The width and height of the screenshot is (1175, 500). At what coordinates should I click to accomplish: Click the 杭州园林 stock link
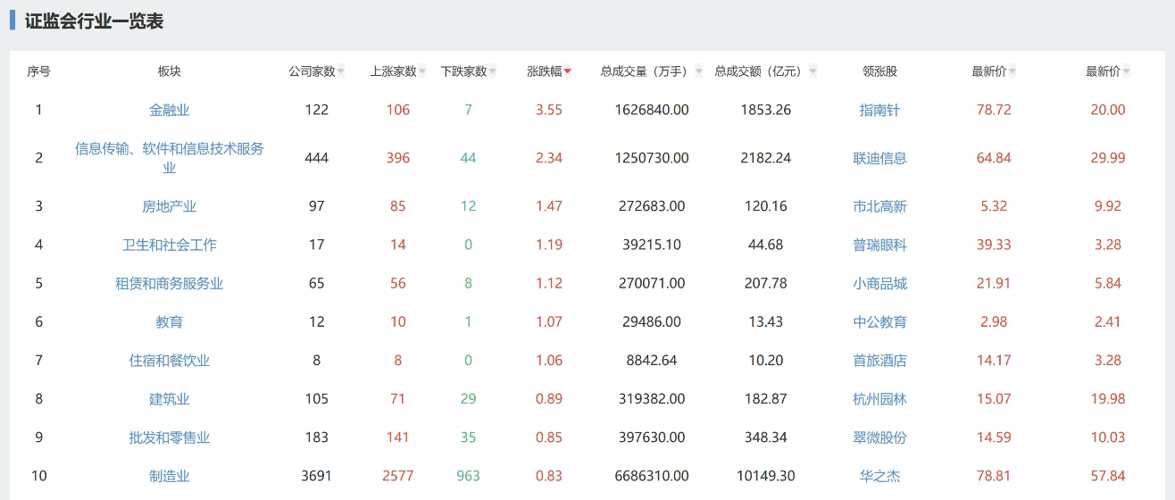[879, 399]
